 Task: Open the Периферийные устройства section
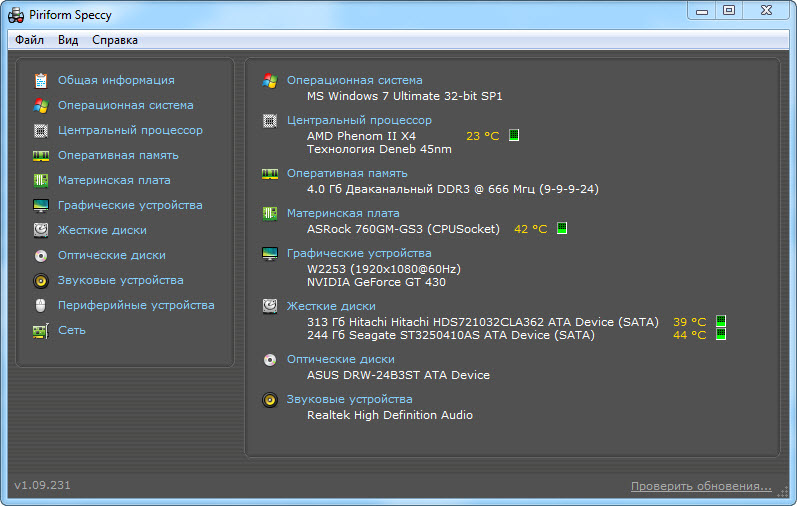click(135, 305)
